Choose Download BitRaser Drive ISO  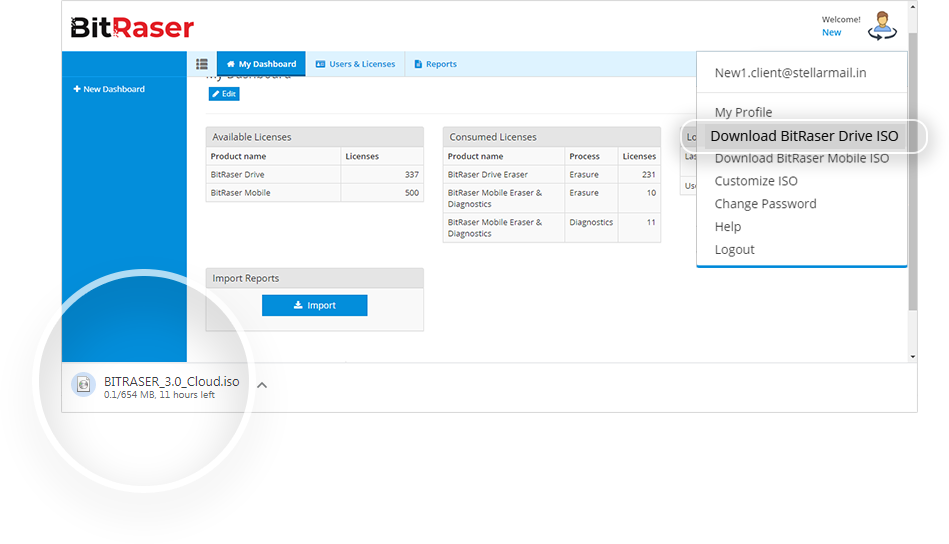click(x=804, y=136)
